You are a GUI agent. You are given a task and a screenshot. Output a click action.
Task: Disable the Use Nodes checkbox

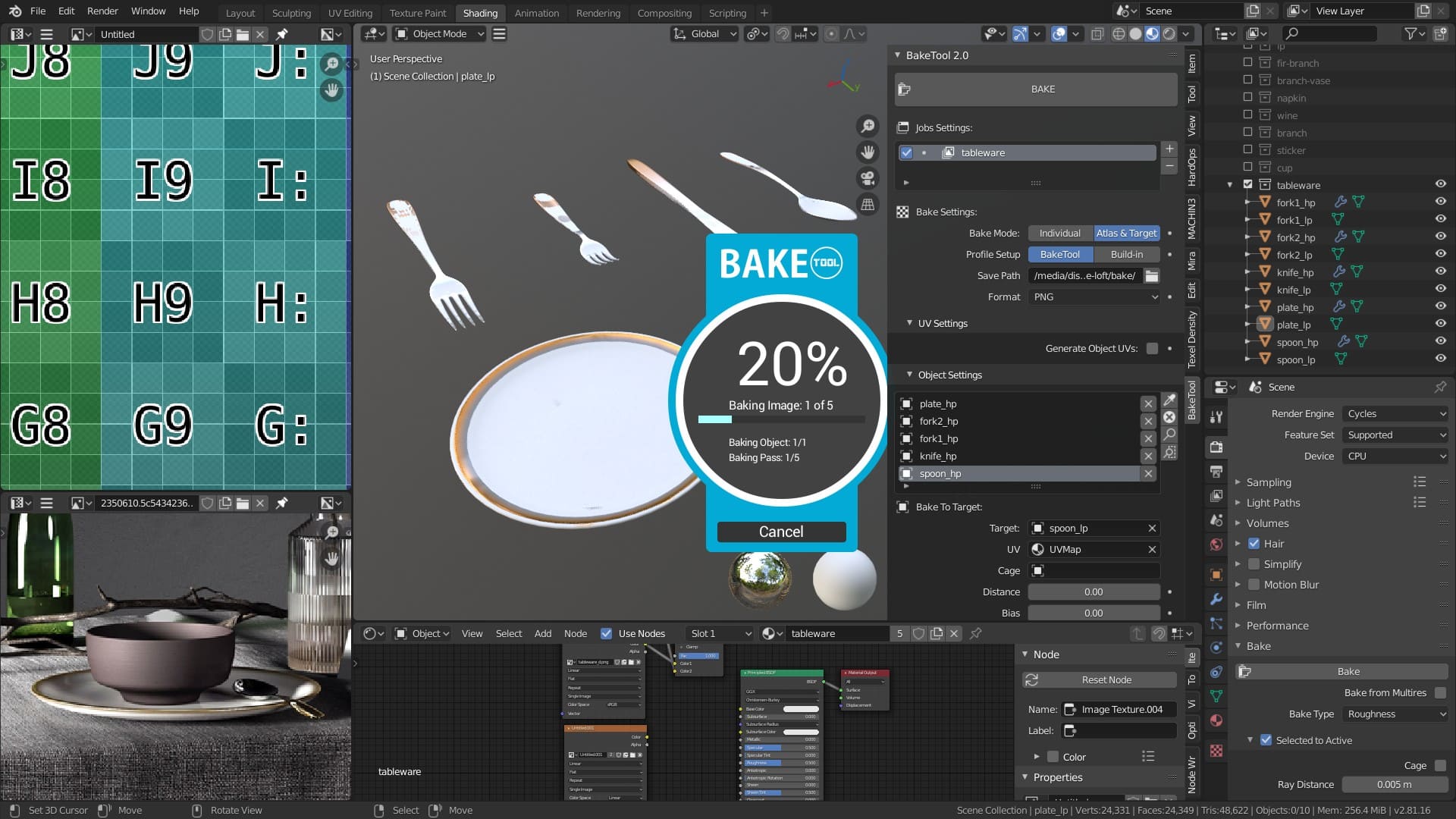(x=607, y=633)
